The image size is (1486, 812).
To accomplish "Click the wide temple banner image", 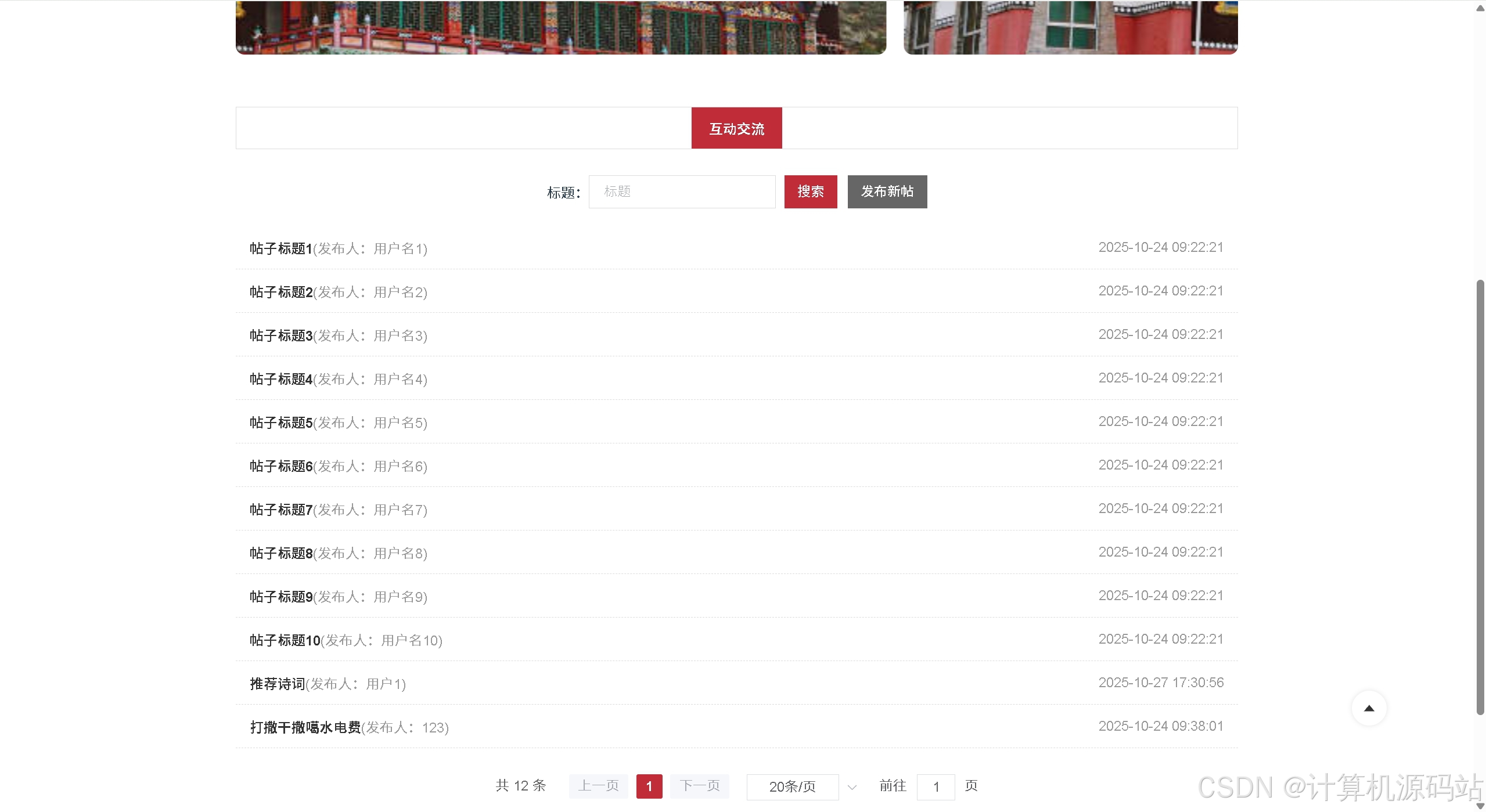I will tap(561, 27).
